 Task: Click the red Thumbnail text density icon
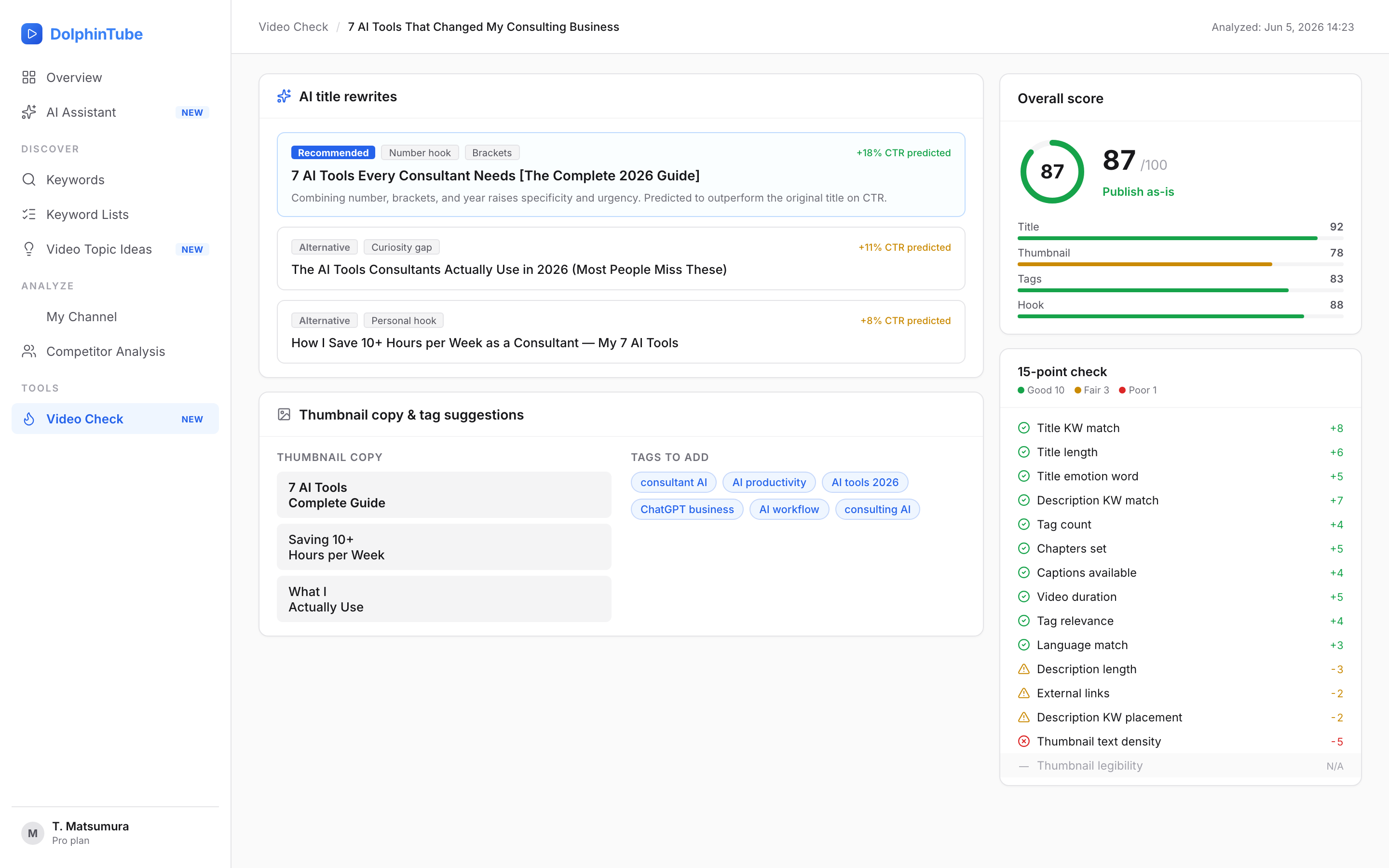point(1023,741)
